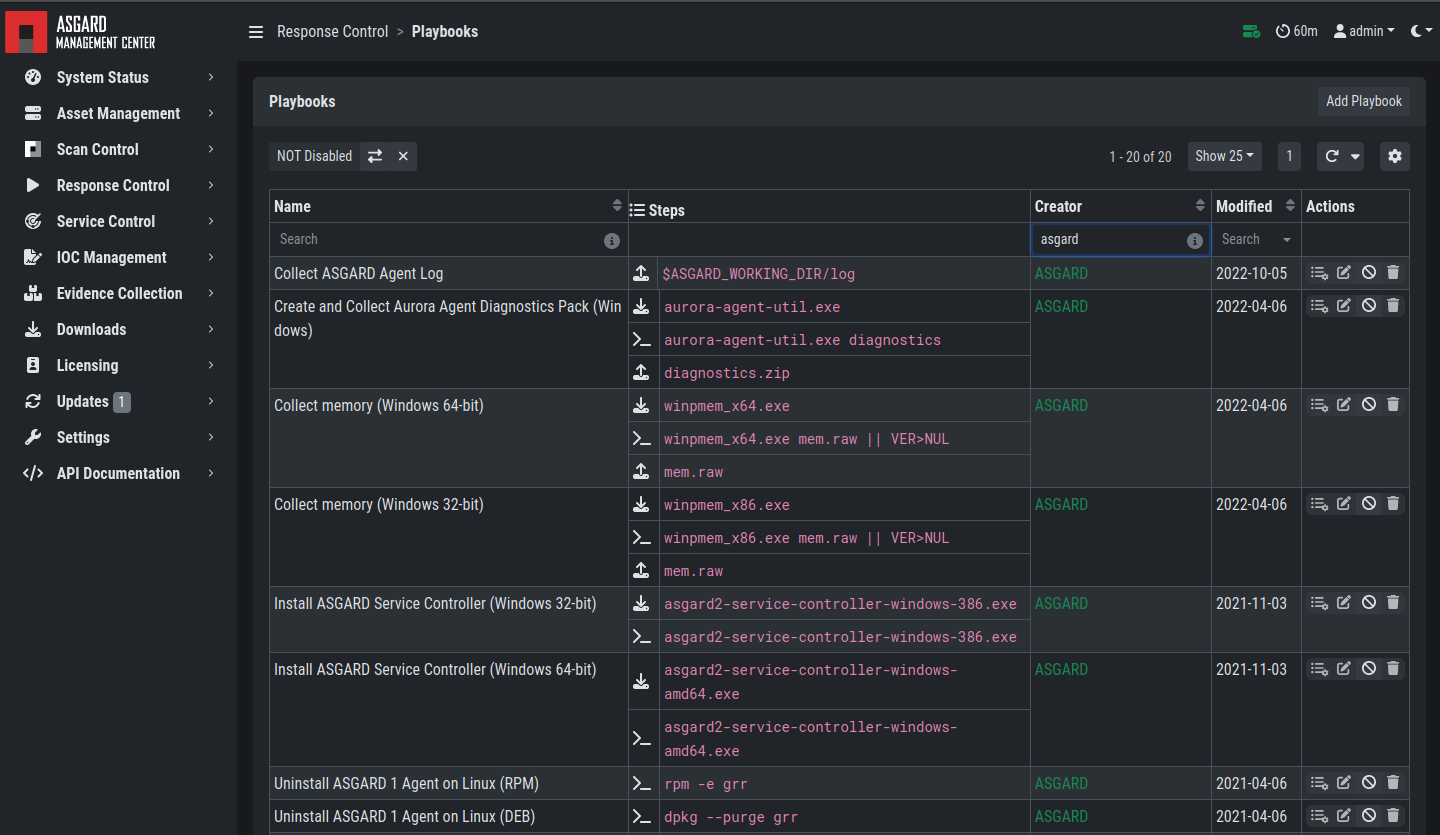Image resolution: width=1440 pixels, height=835 pixels.
Task: Click the 60m session timer
Action: tap(1297, 32)
